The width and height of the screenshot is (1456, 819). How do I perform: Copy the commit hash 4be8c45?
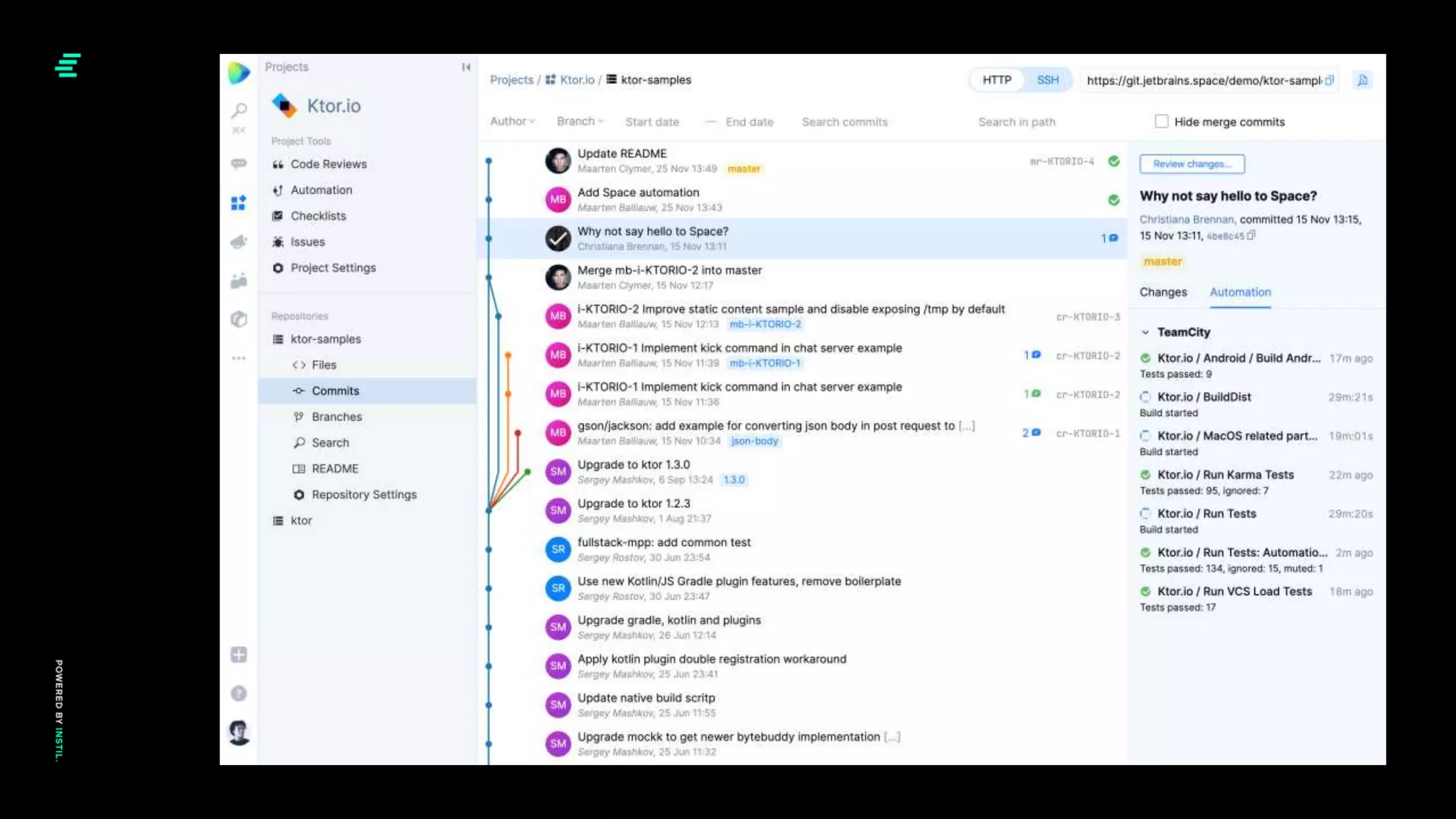pyautogui.click(x=1251, y=235)
